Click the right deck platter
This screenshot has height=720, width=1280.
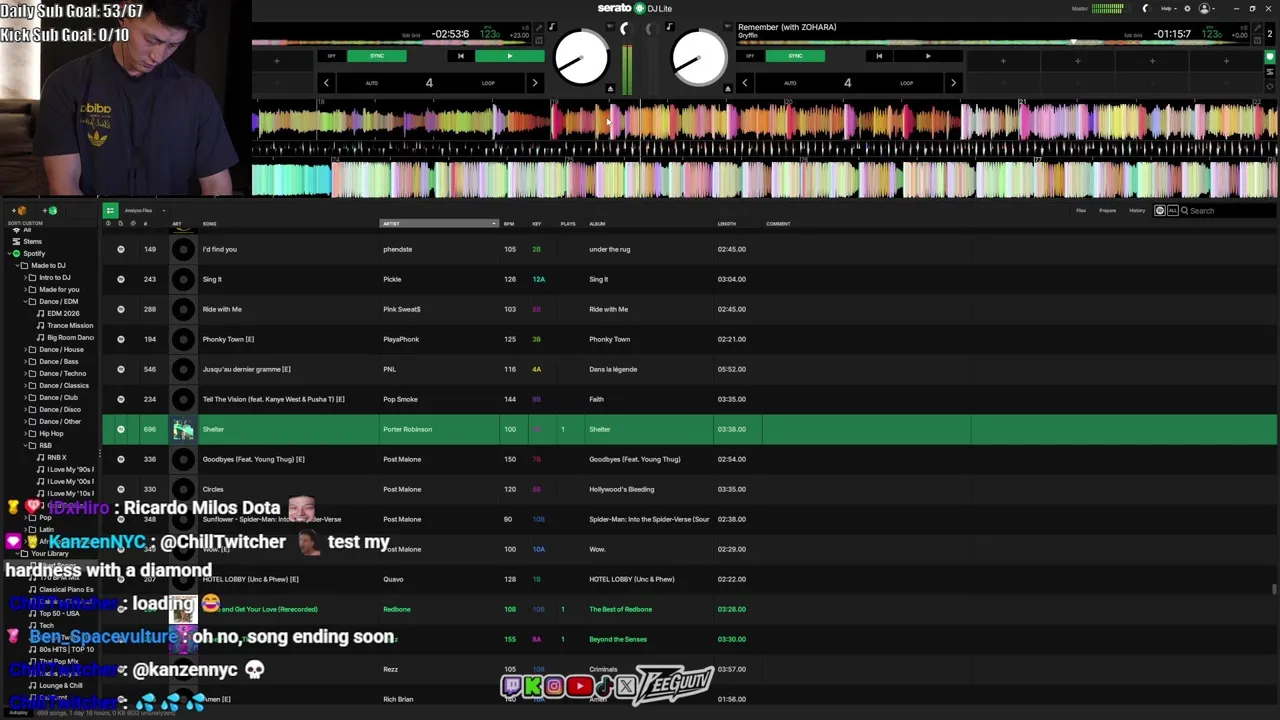[699, 57]
